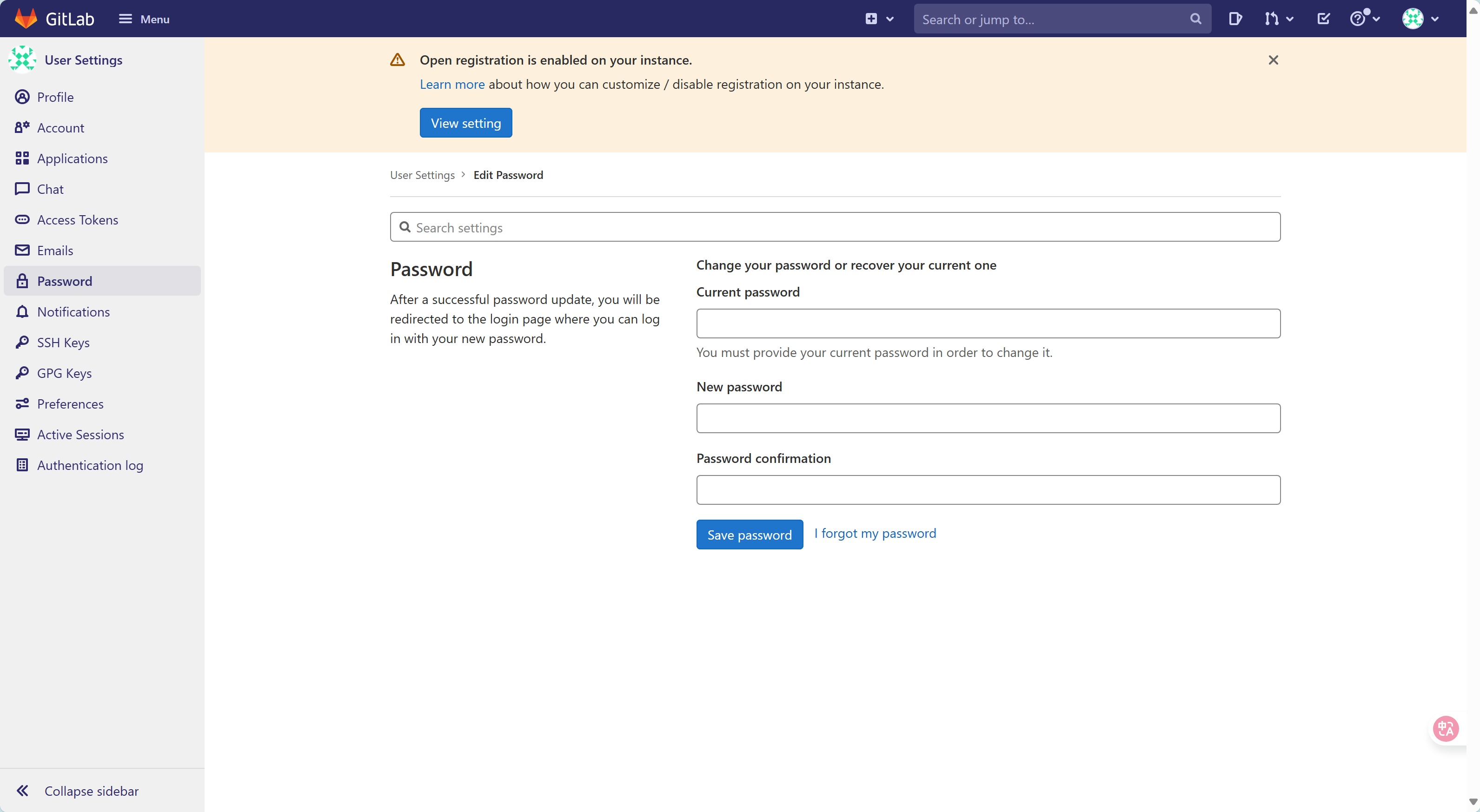Focus the Search or jump to field
The width and height of the screenshot is (1480, 812).
click(x=1062, y=19)
